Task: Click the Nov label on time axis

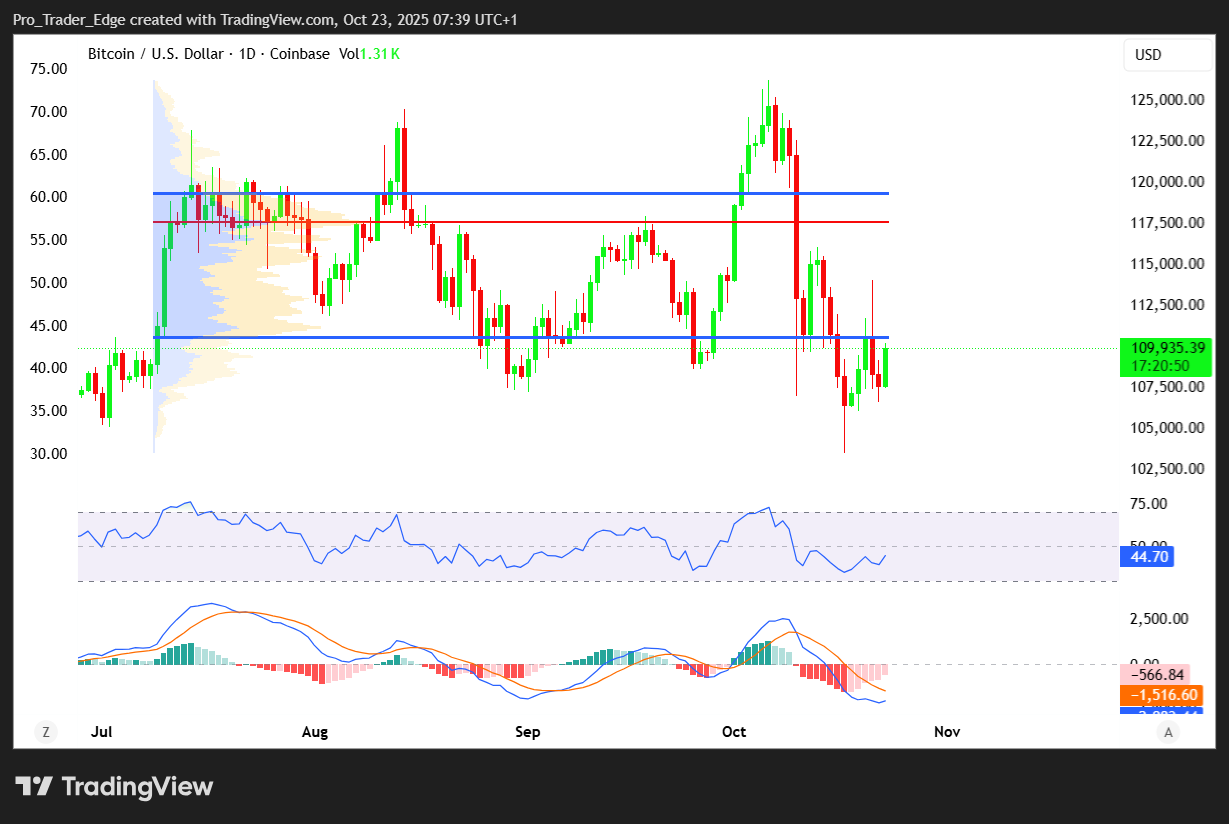Action: pyautogui.click(x=946, y=732)
